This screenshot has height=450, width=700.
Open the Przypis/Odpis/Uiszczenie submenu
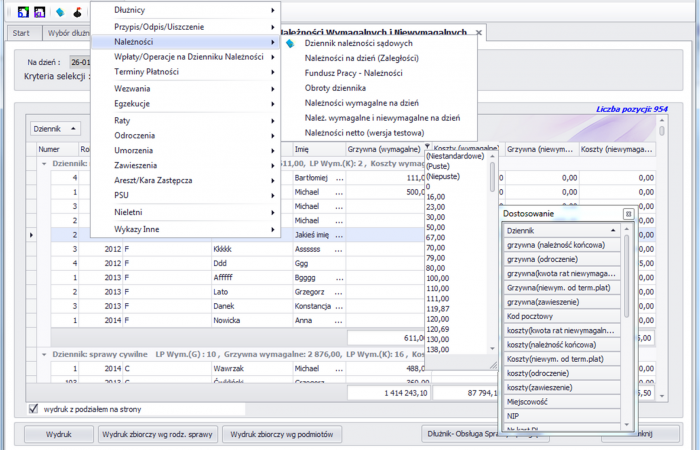click(x=185, y=27)
